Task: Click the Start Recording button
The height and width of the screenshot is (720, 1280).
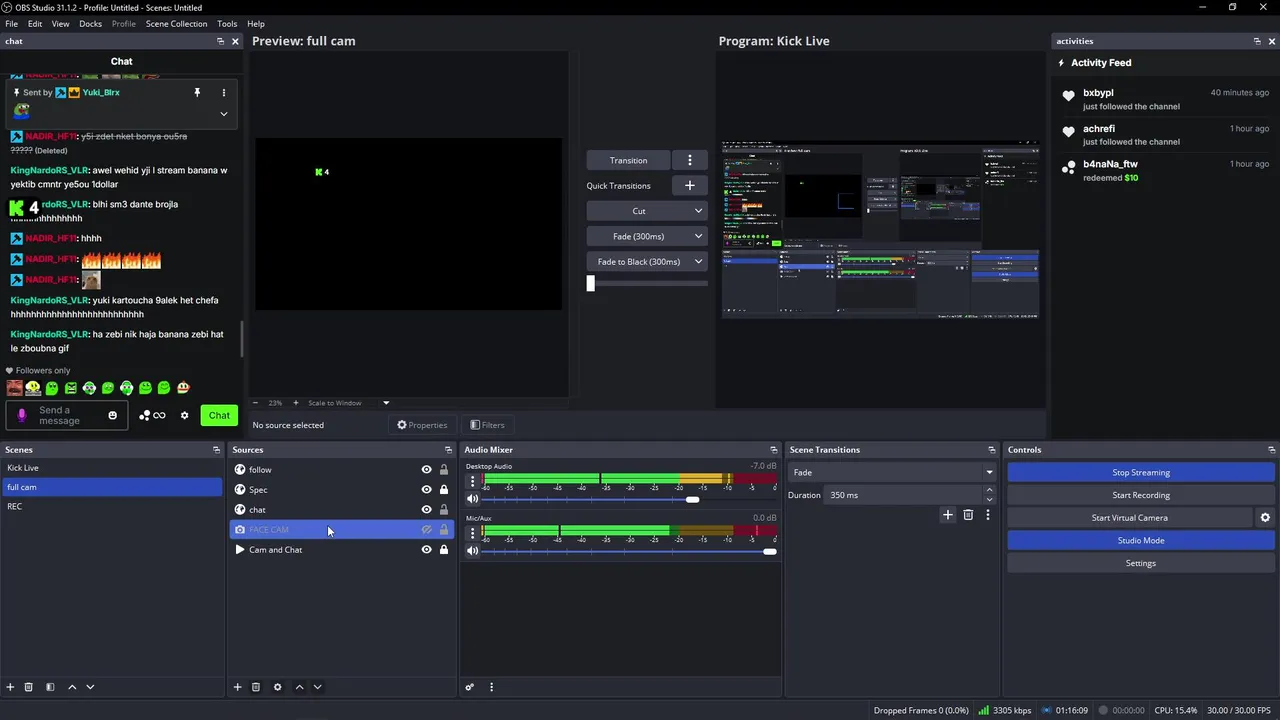Action: tap(1141, 495)
